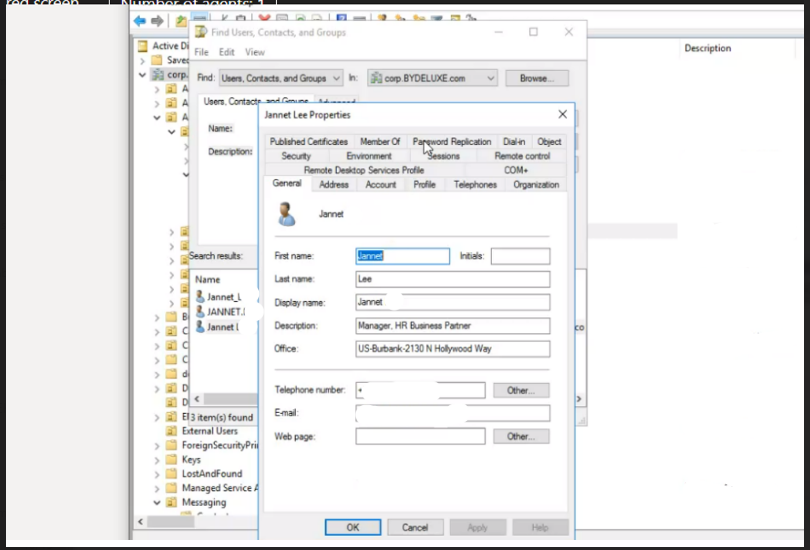Click the up one level folder icon

[181, 21]
